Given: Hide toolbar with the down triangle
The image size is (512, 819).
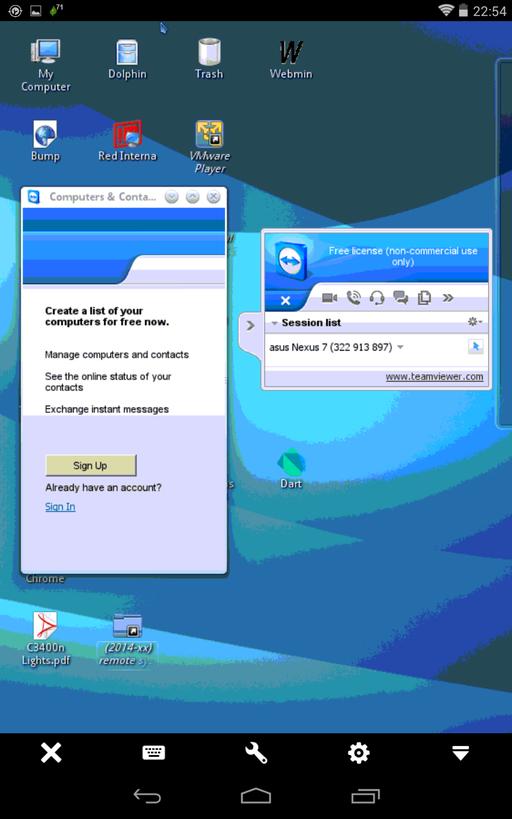Looking at the screenshot, I should tap(460, 753).
